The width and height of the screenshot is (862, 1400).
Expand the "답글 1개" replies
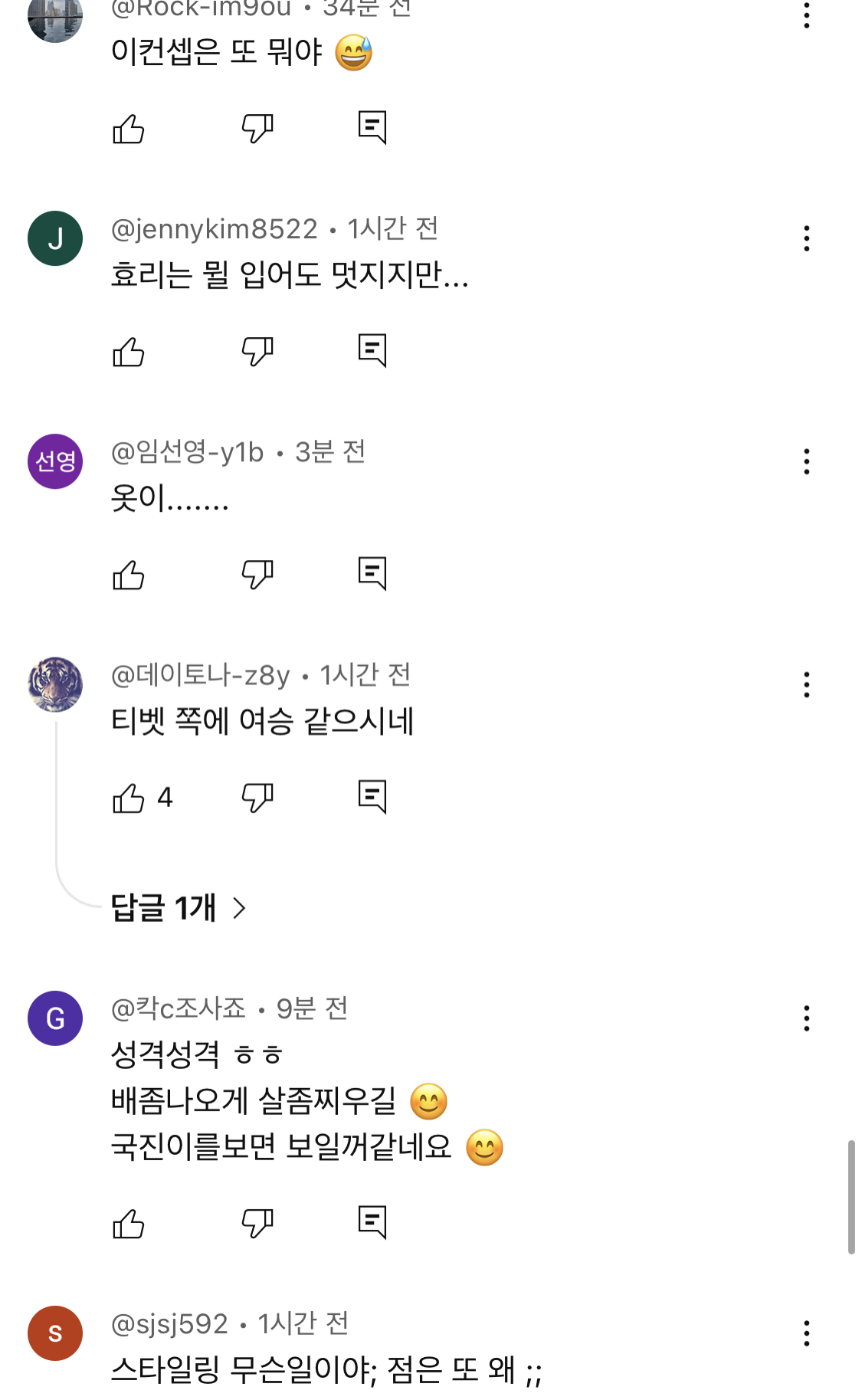pos(178,908)
